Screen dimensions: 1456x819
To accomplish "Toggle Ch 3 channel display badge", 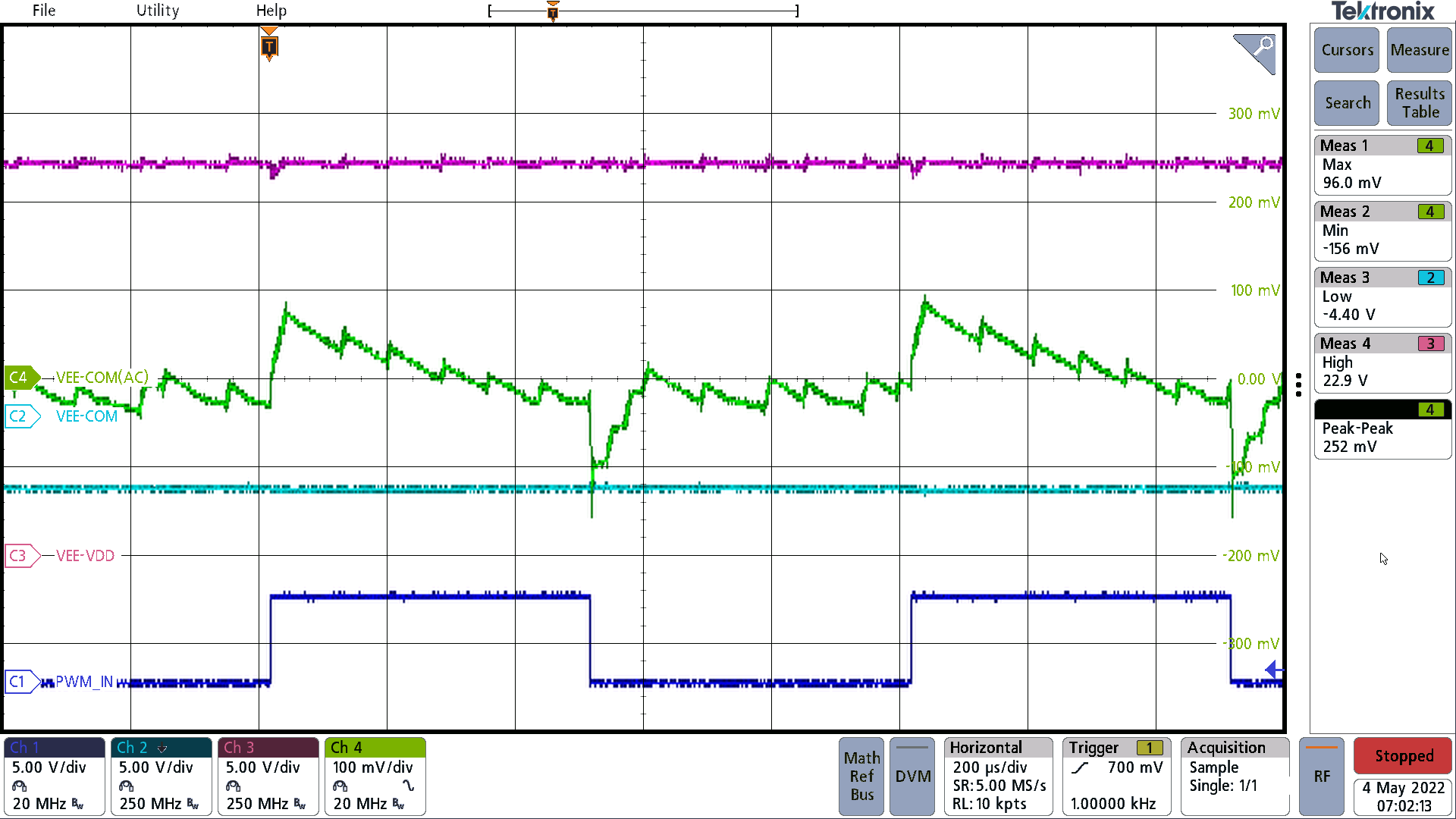I will [237, 747].
